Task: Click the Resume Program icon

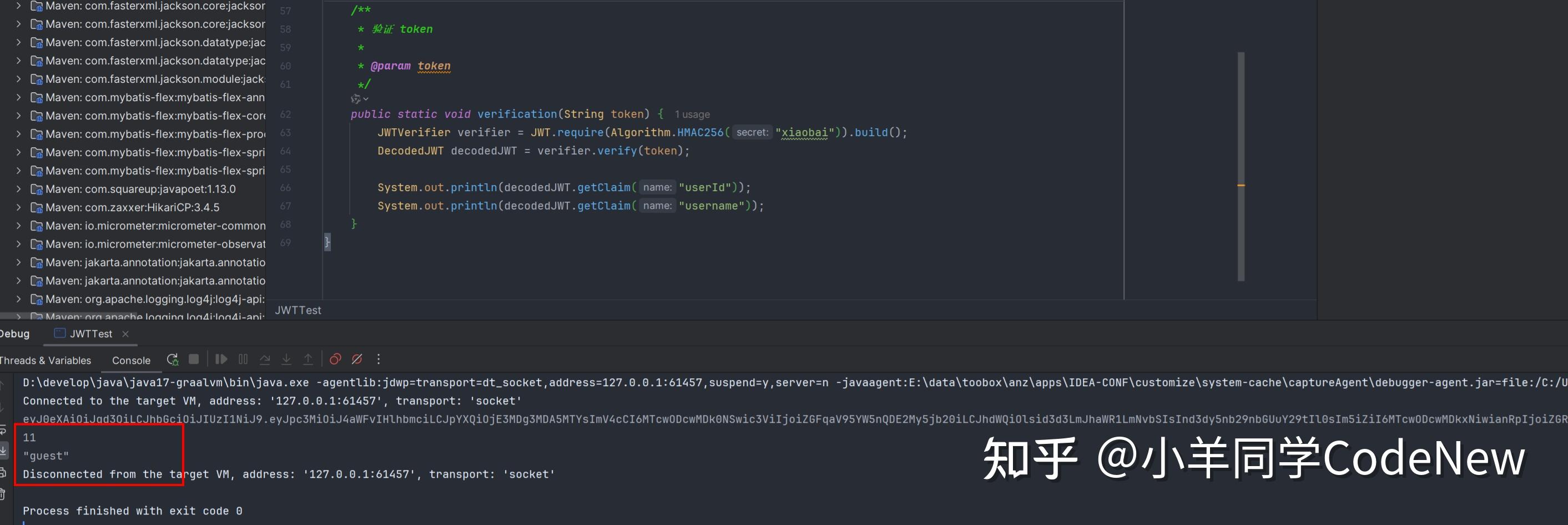Action: coord(221,359)
